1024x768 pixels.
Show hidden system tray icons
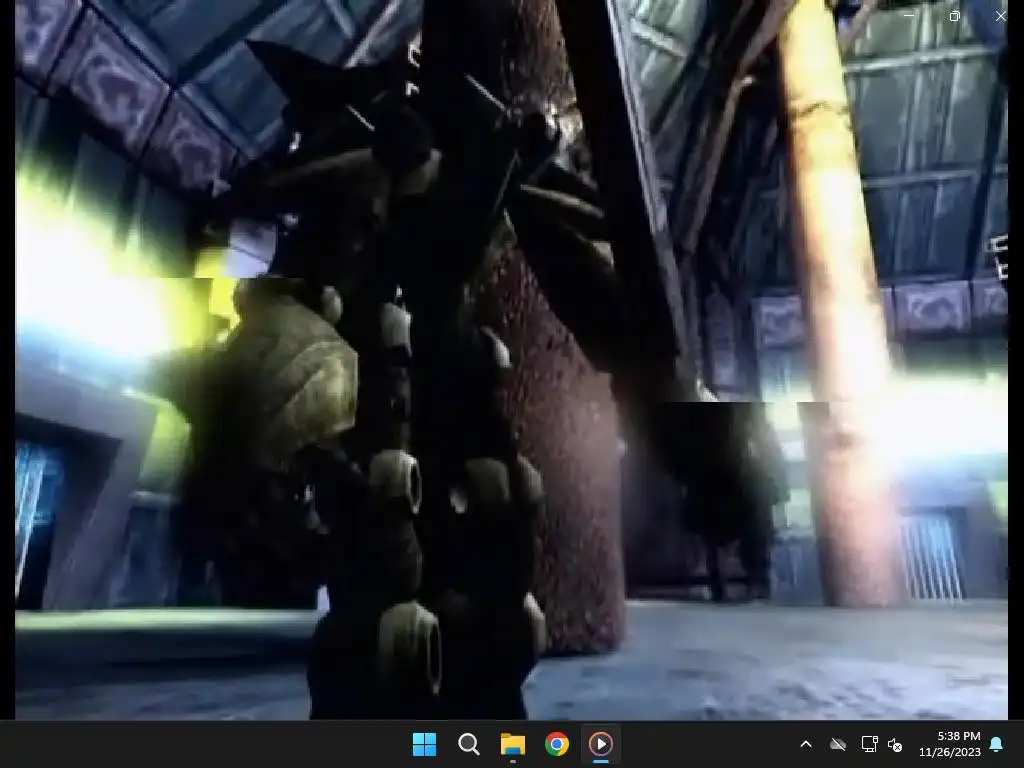click(x=806, y=744)
